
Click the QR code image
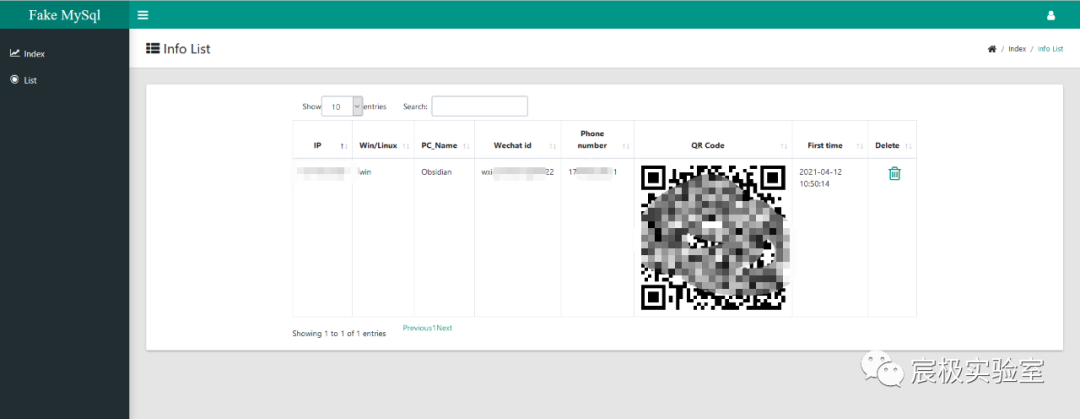(x=713, y=238)
